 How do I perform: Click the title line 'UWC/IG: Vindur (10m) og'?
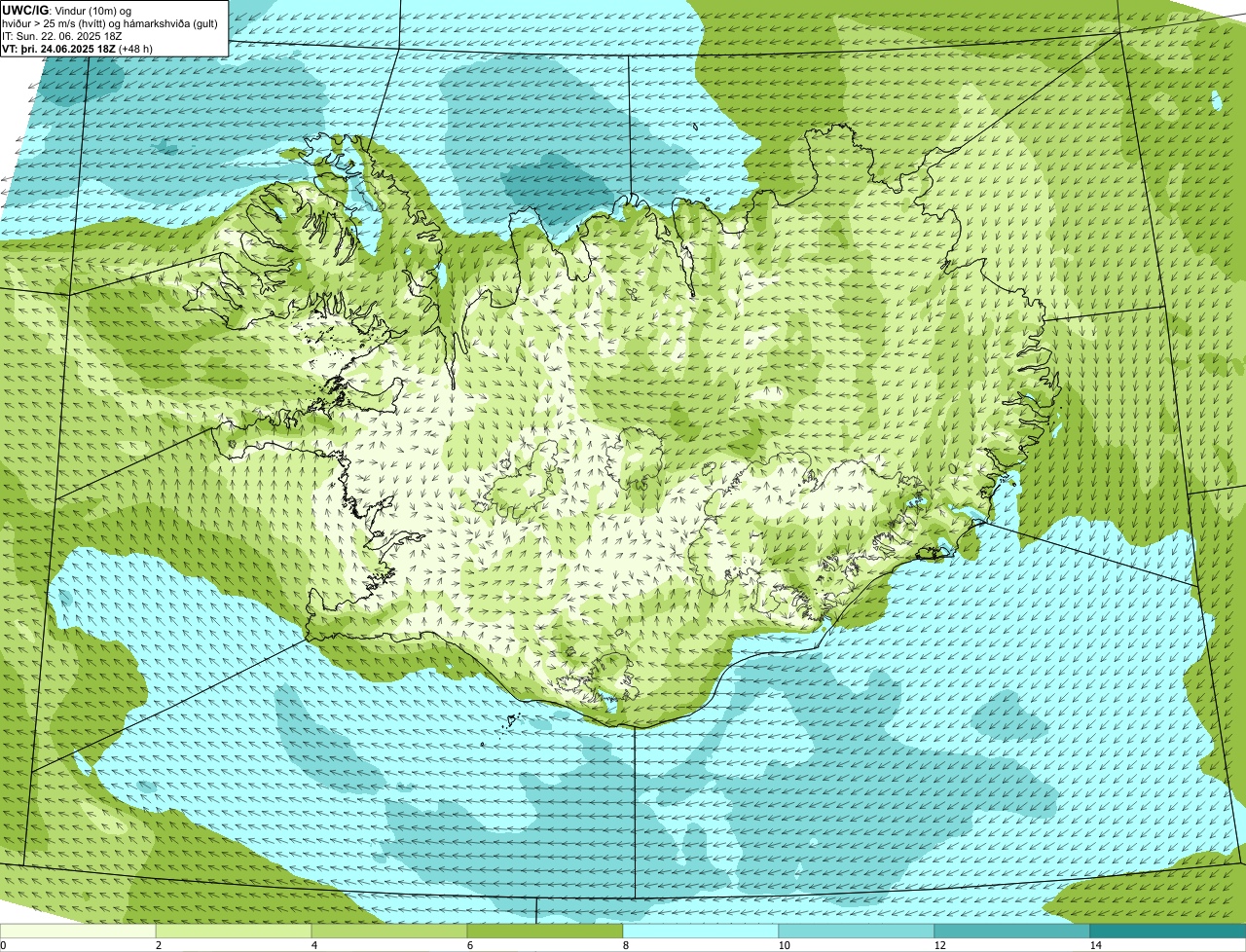(67, 10)
